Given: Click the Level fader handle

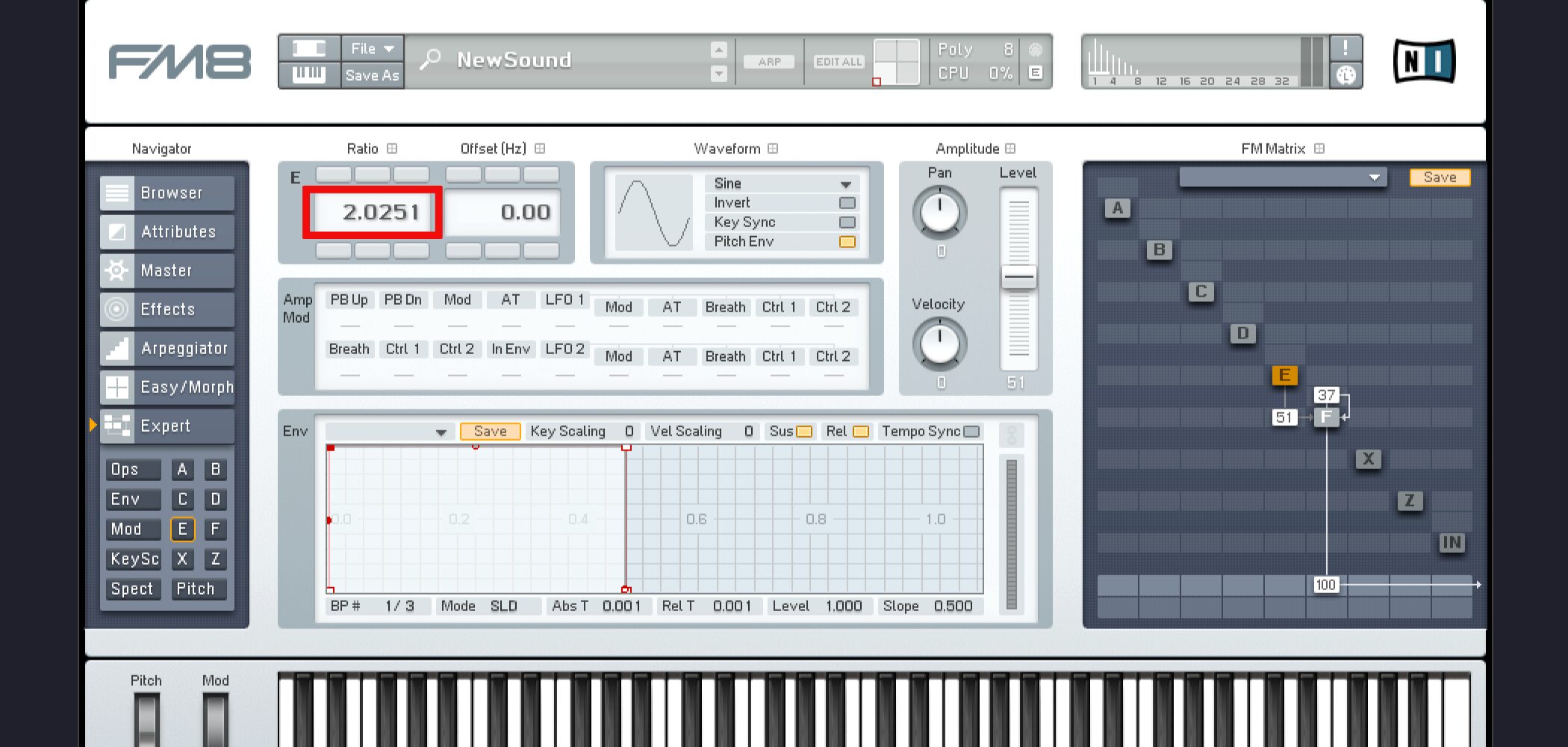Looking at the screenshot, I should point(1018,277).
